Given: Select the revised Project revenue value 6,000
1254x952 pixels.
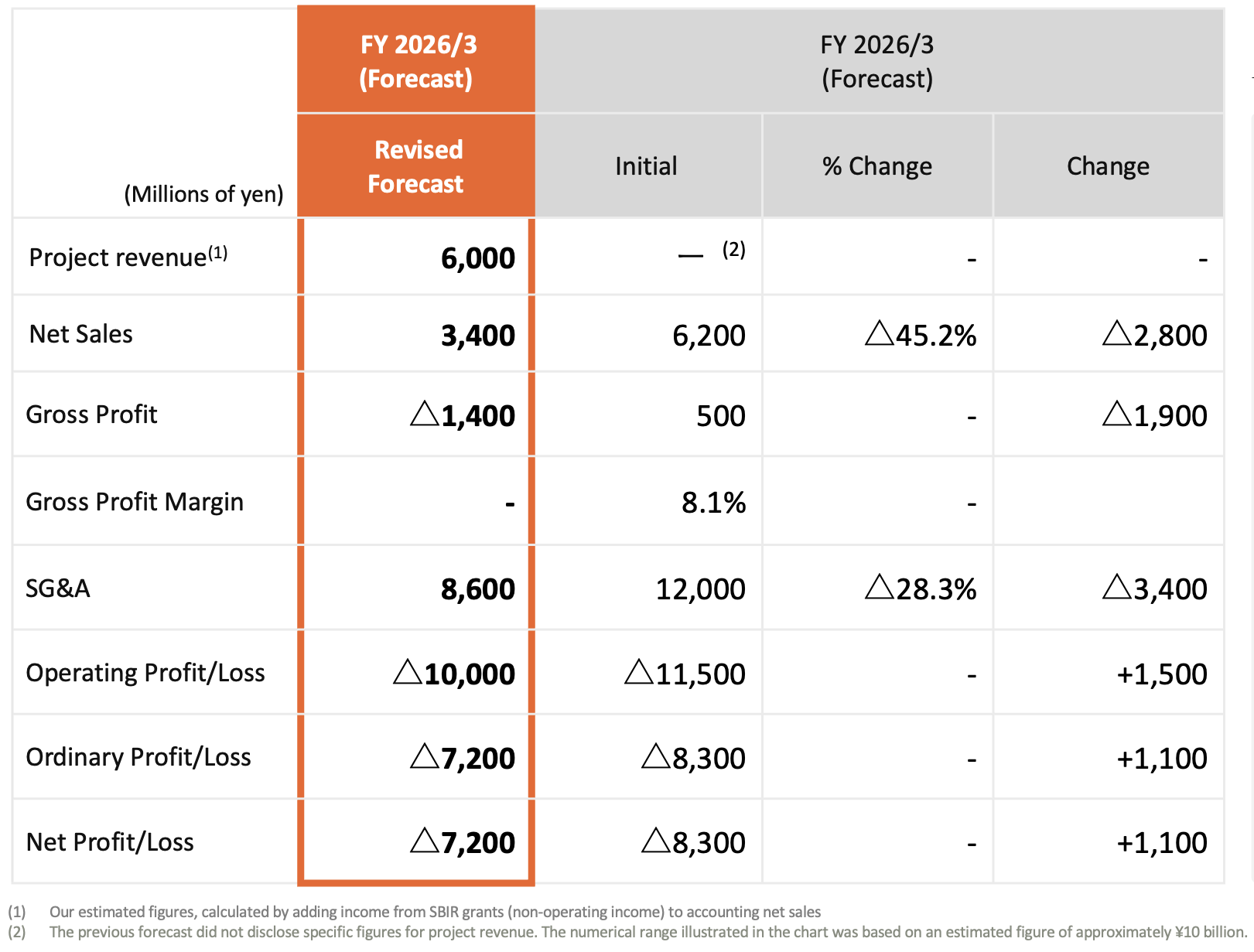Looking at the screenshot, I should click(477, 258).
